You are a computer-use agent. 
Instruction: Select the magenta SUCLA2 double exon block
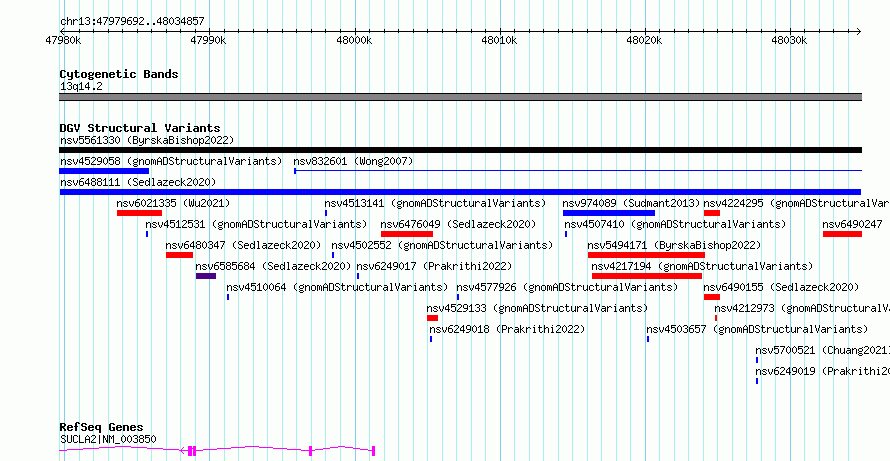[x=192, y=451]
